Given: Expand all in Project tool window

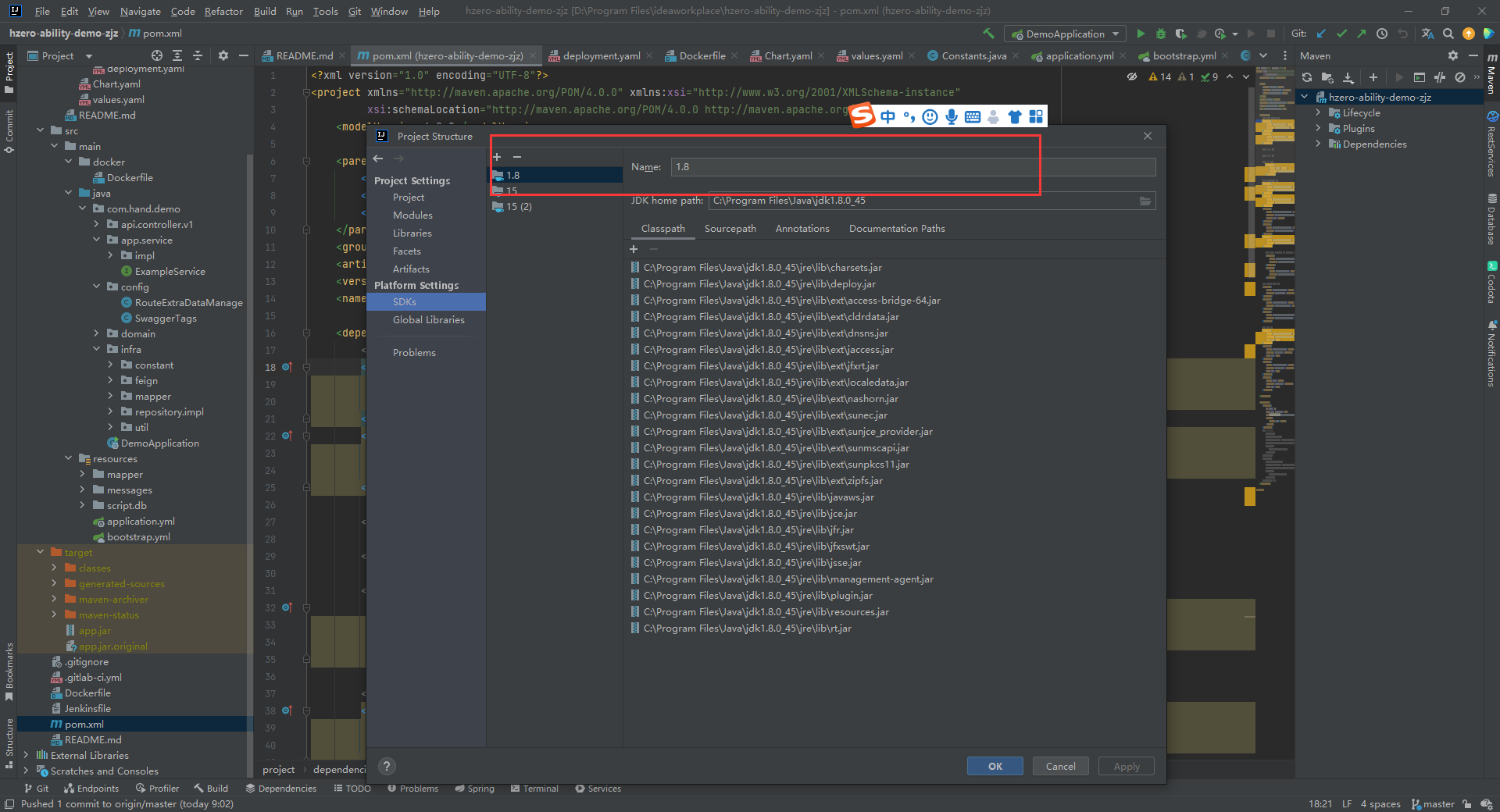Looking at the screenshot, I should click(177, 55).
